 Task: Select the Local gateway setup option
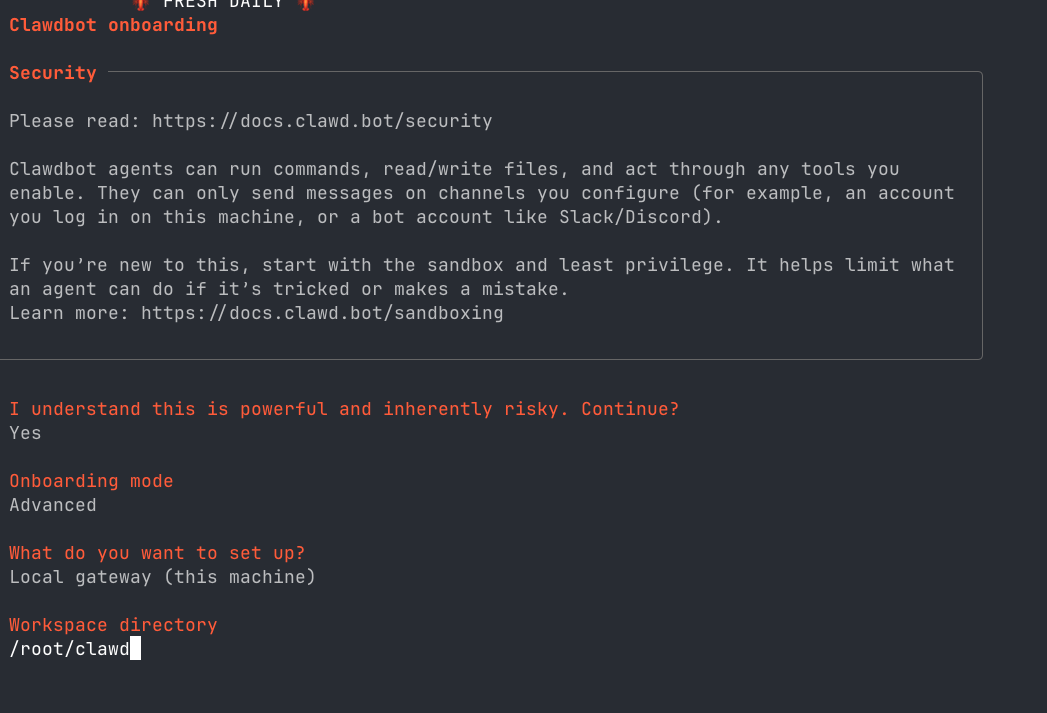[162, 576]
